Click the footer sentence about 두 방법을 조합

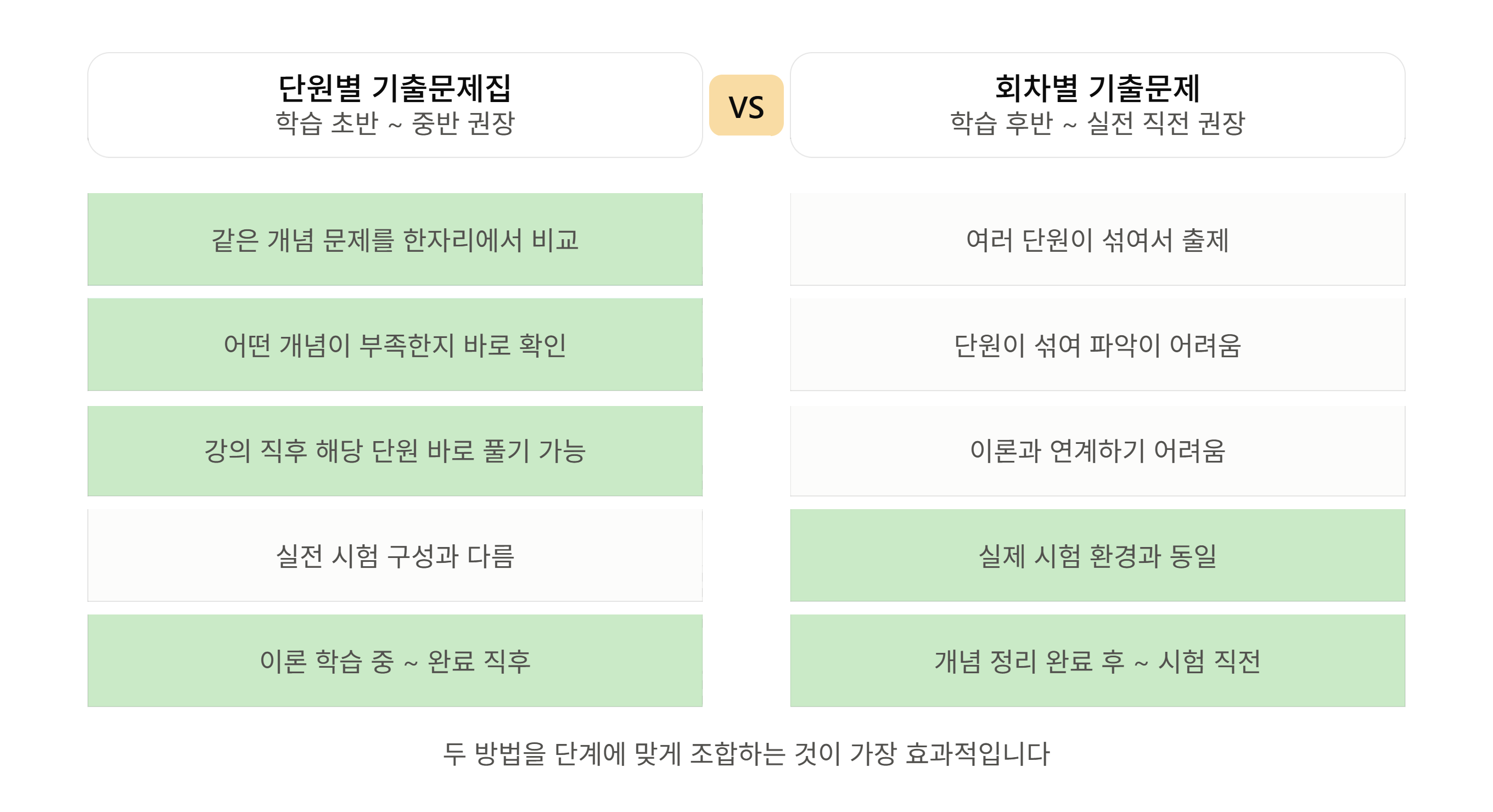[x=746, y=753]
